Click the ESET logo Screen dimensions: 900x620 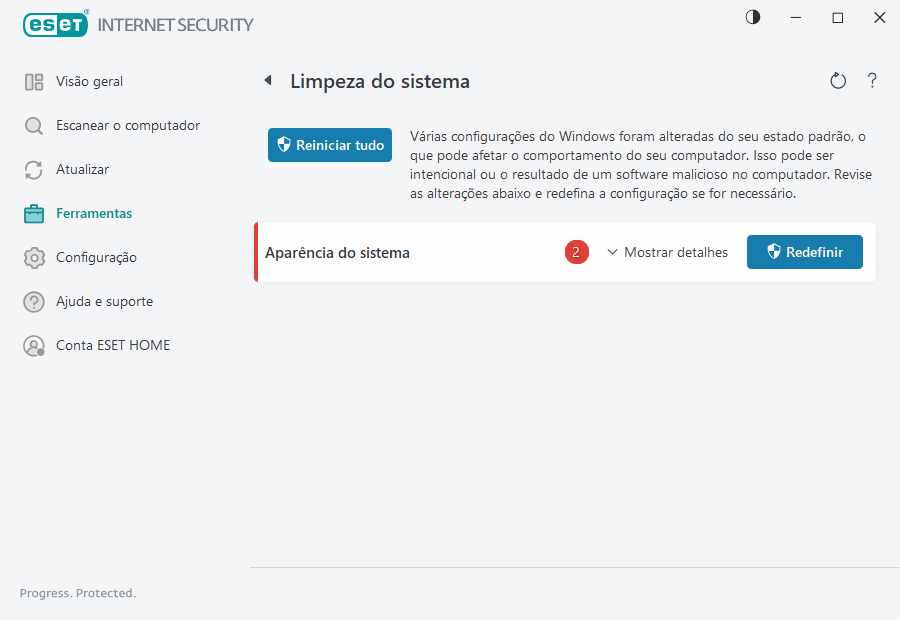coord(55,24)
